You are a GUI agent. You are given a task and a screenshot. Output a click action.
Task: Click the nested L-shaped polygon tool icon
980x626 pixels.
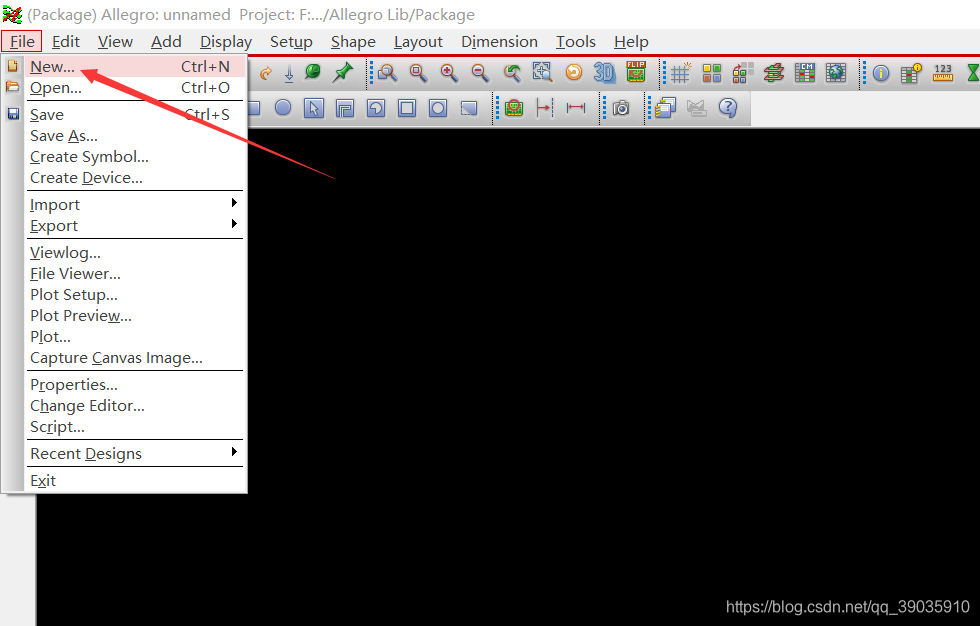tap(344, 108)
